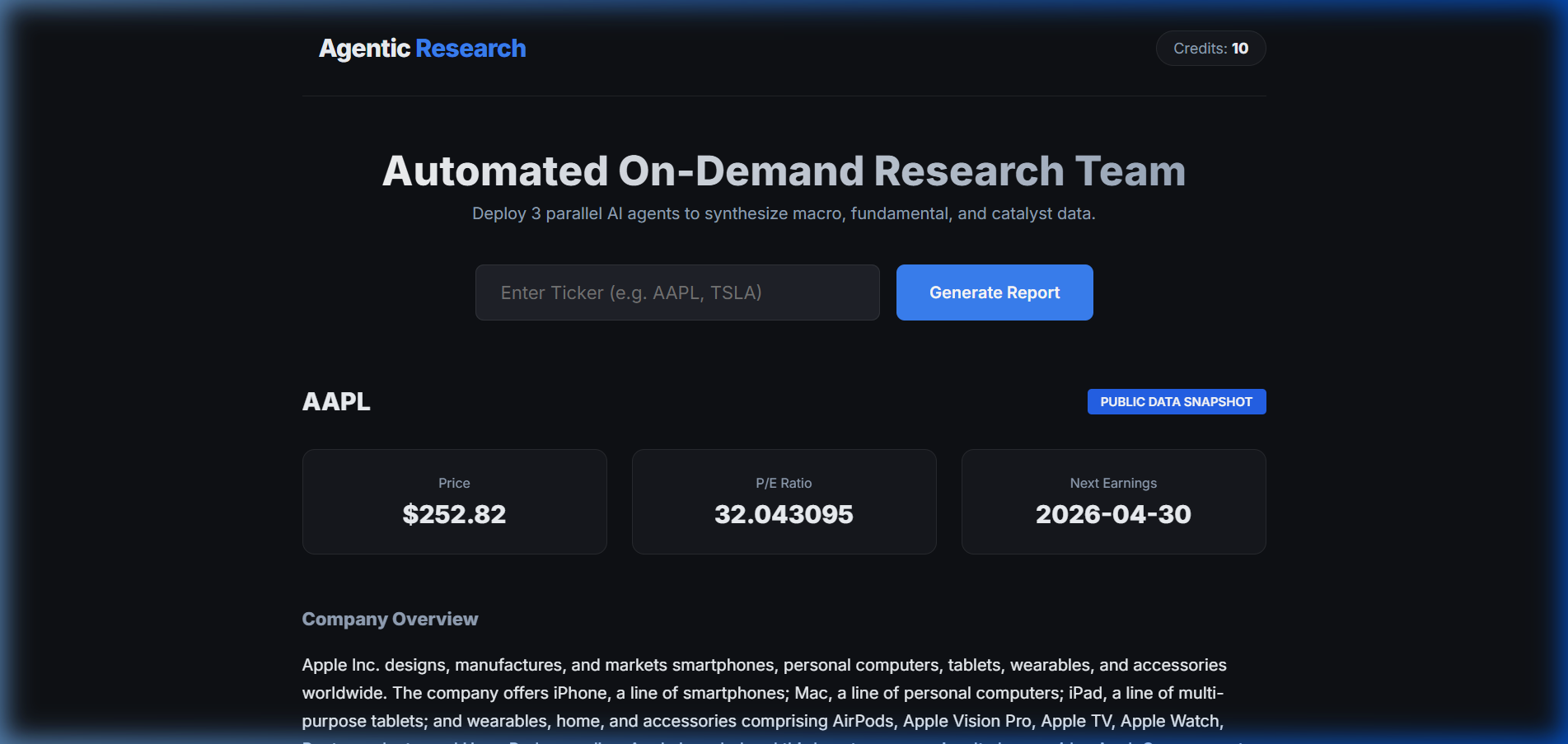
Task: Click the $252.82 price value
Action: pos(454,514)
